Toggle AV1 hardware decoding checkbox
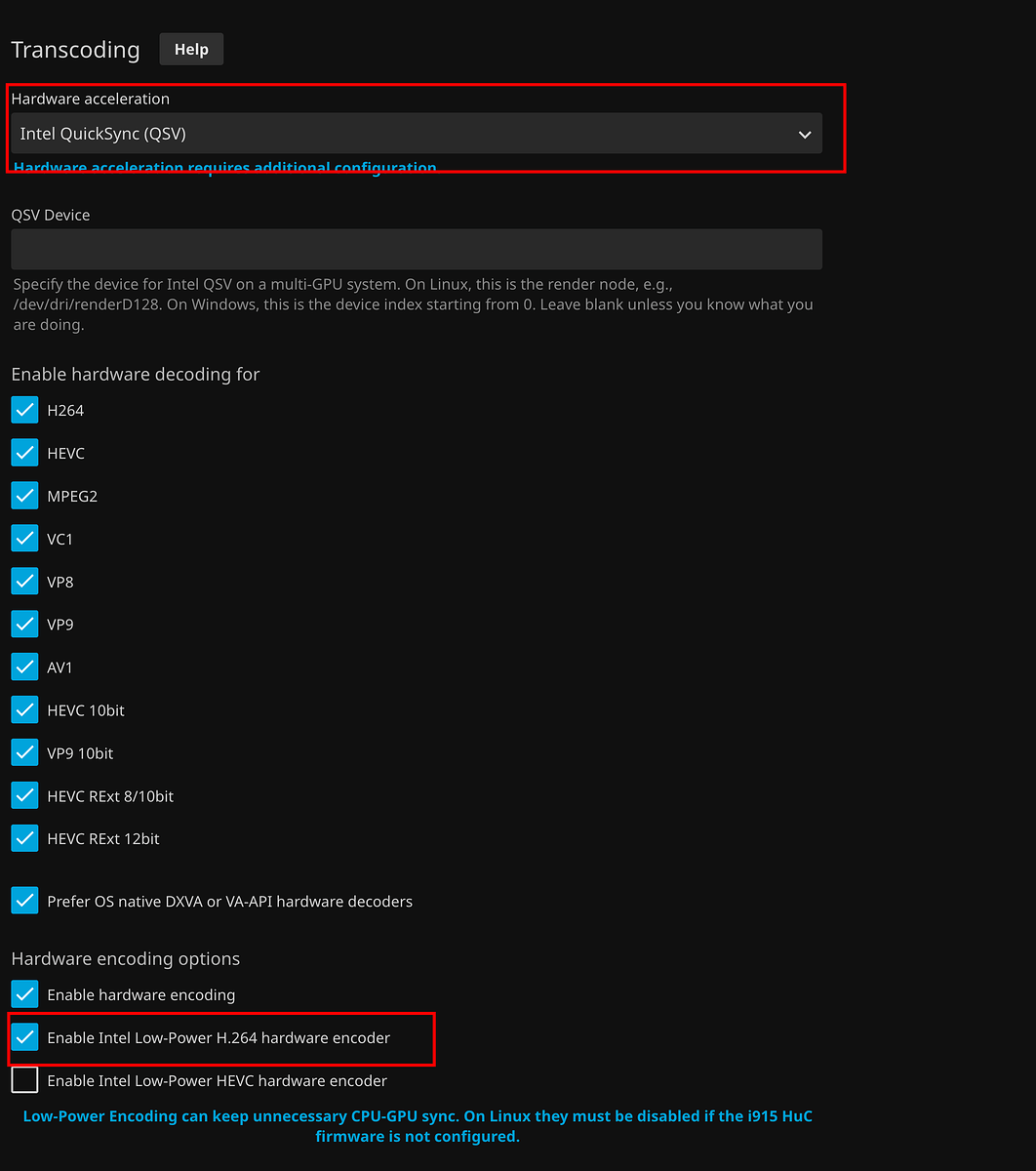The height and width of the screenshot is (1171, 1036). coord(25,667)
